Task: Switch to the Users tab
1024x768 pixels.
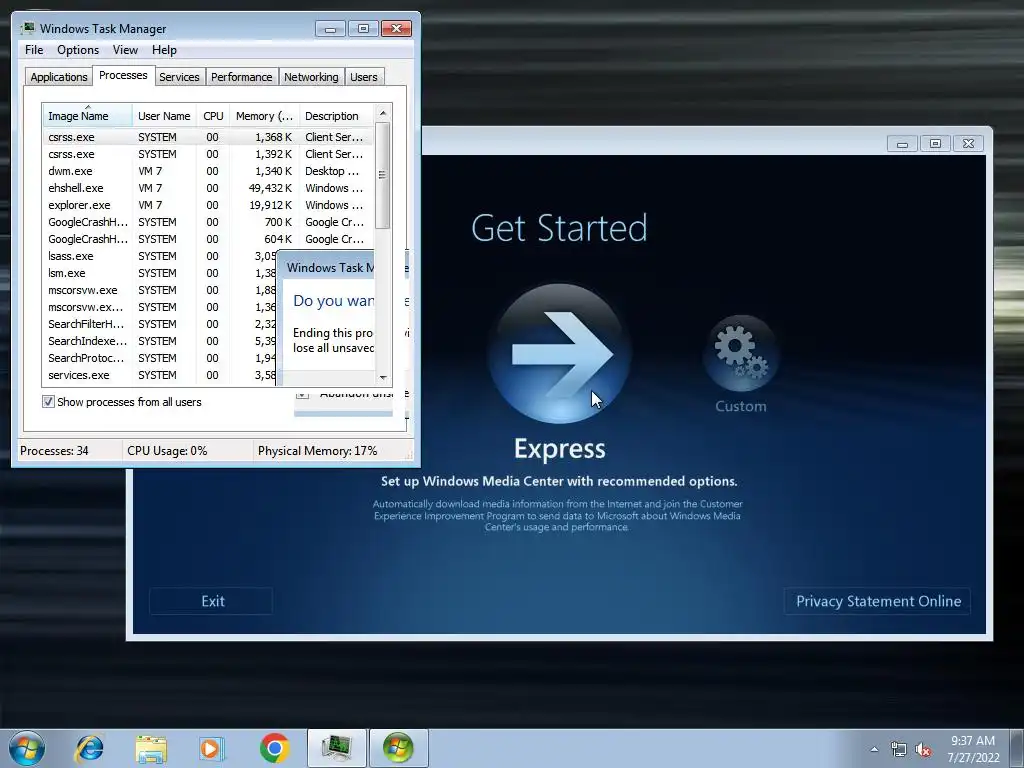Action: 363,77
